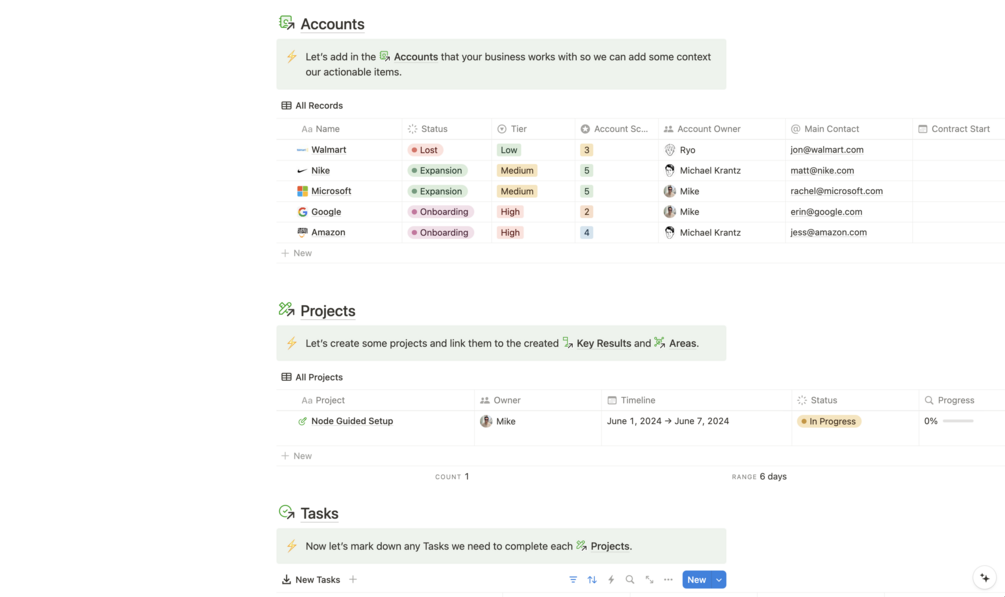The height and width of the screenshot is (597, 1005).
Task: Open the three-dot more options menu
Action: pos(668,580)
